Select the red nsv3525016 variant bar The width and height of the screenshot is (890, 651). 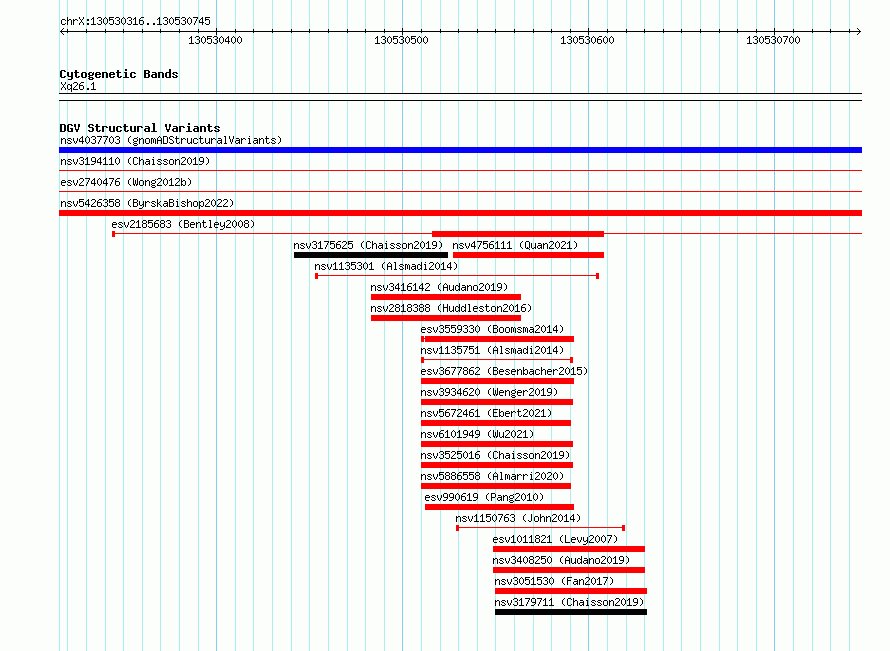coord(497,465)
